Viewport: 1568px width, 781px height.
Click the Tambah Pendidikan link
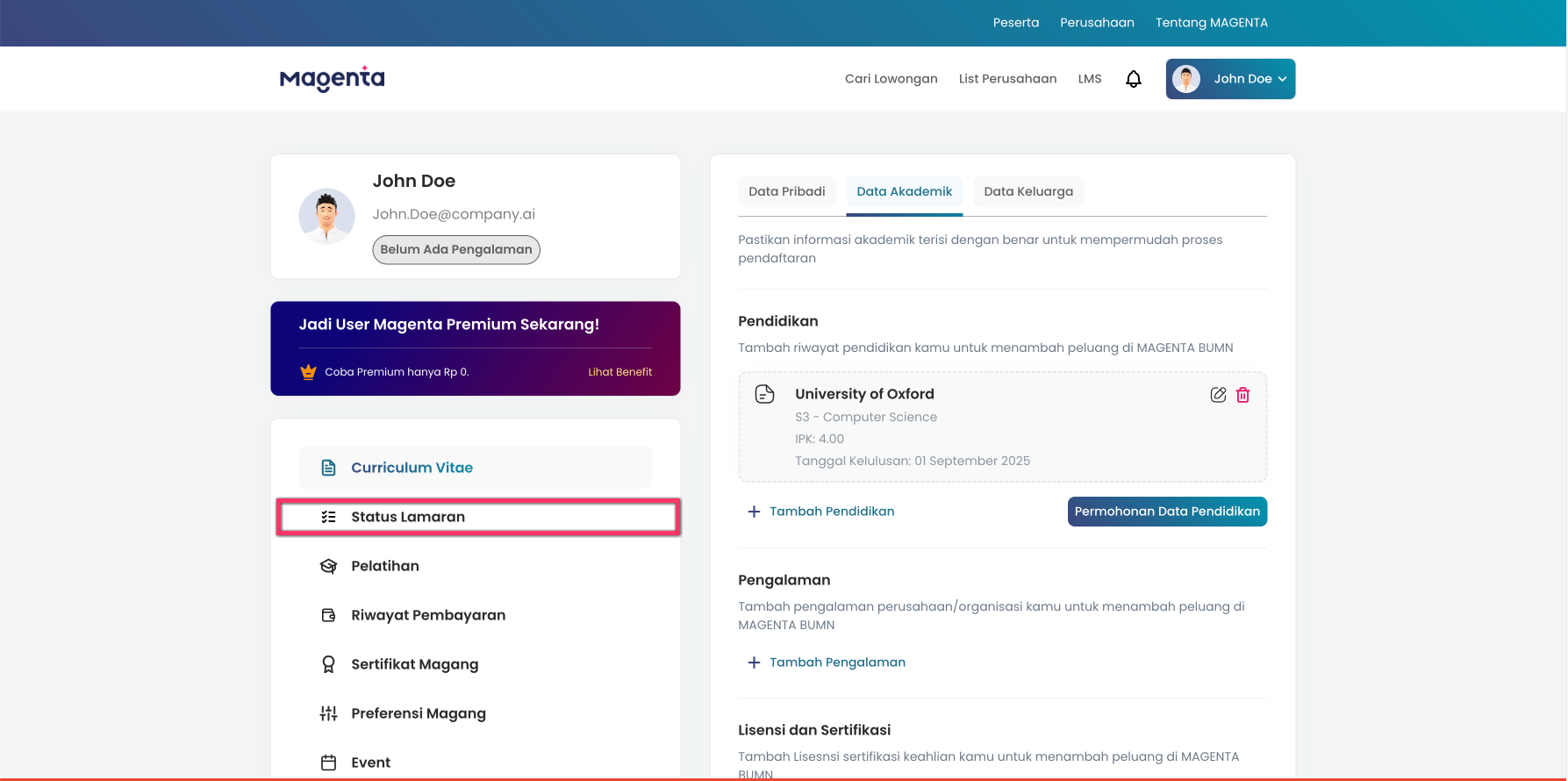[831, 512]
